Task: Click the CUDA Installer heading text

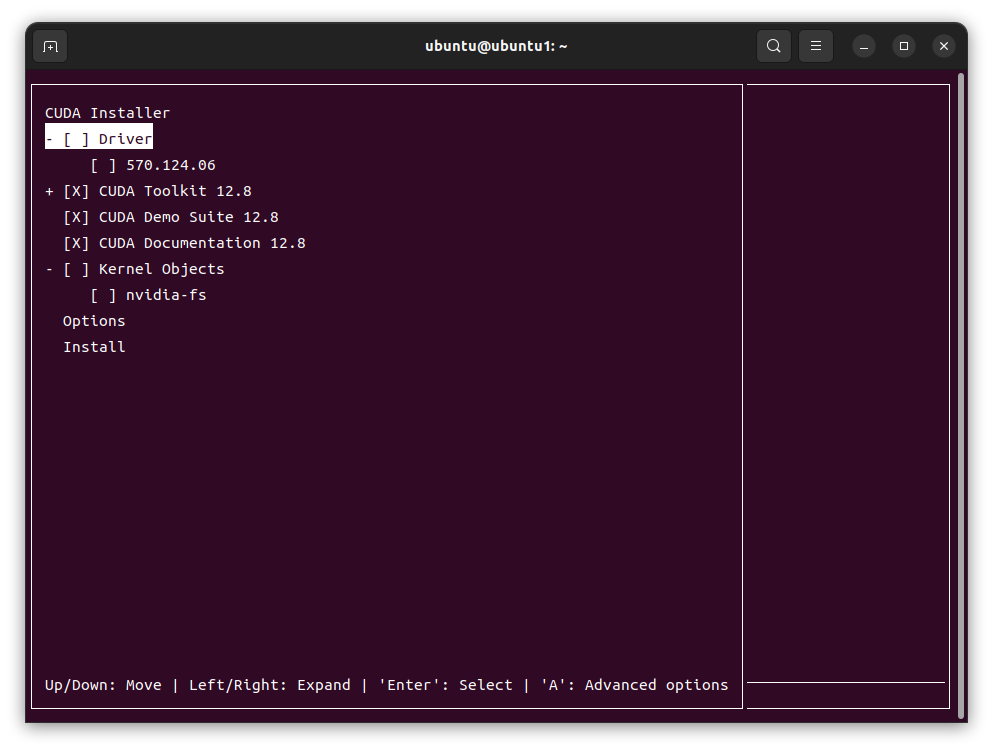Action: point(108,113)
